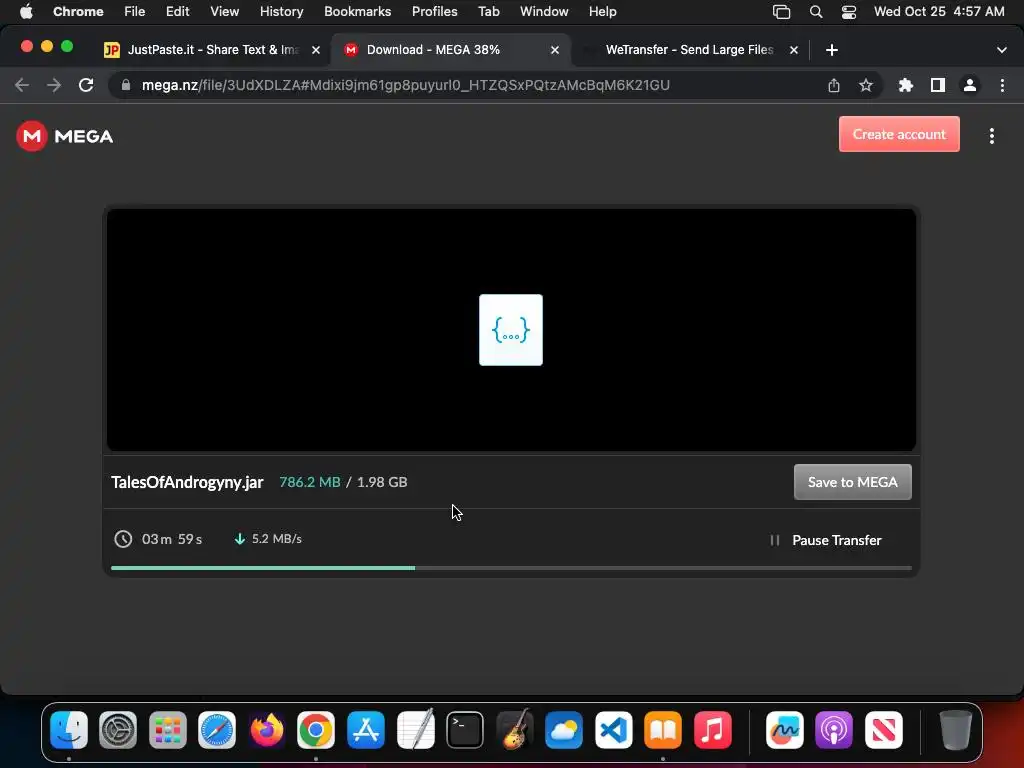This screenshot has height=768, width=1024.
Task: Open the Edit menu
Action: coord(177,11)
